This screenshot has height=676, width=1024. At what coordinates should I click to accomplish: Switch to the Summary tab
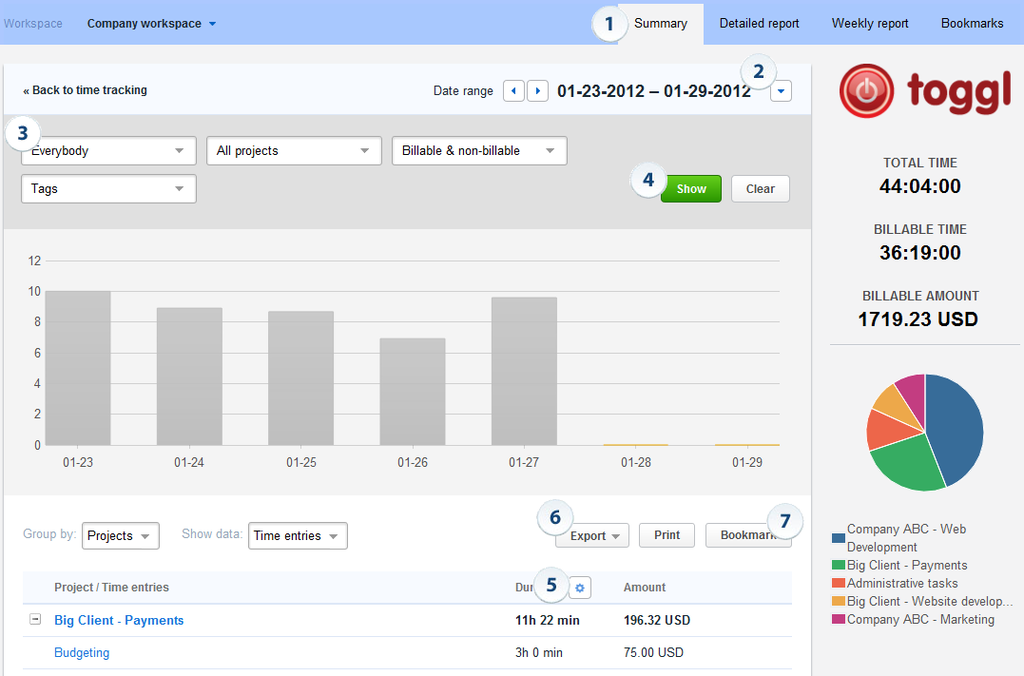click(x=661, y=24)
